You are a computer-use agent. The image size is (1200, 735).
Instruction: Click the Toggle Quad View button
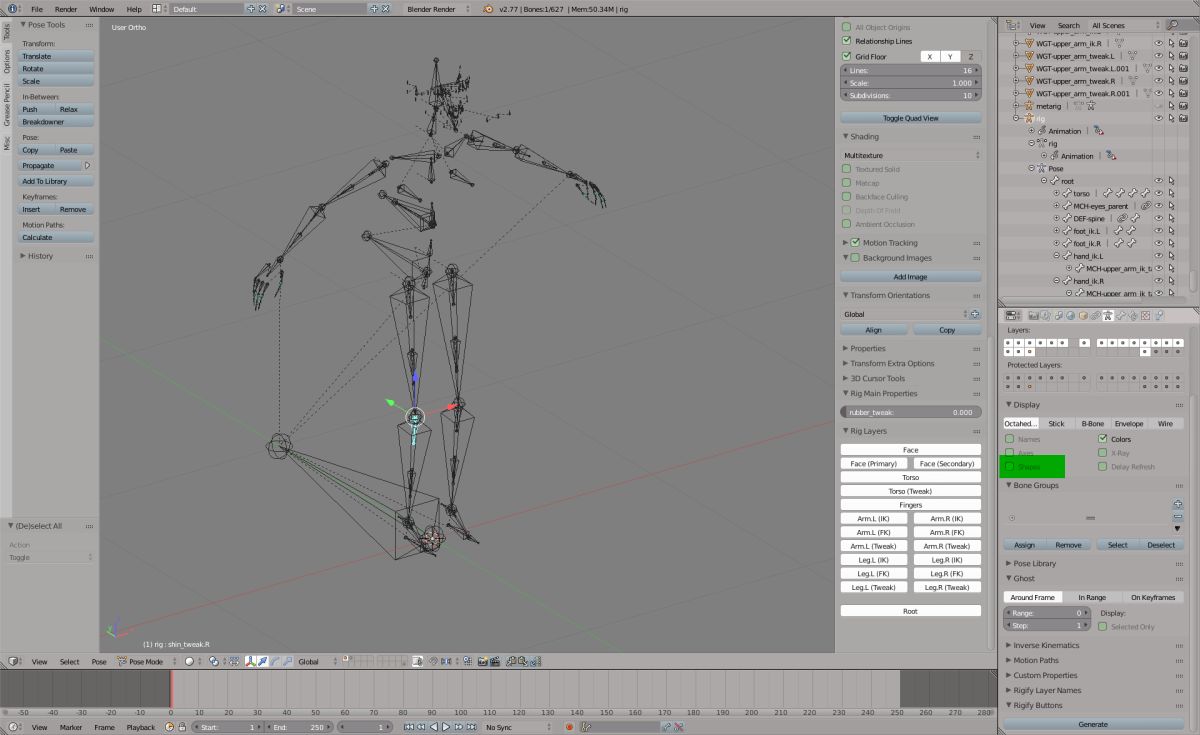tap(910, 118)
